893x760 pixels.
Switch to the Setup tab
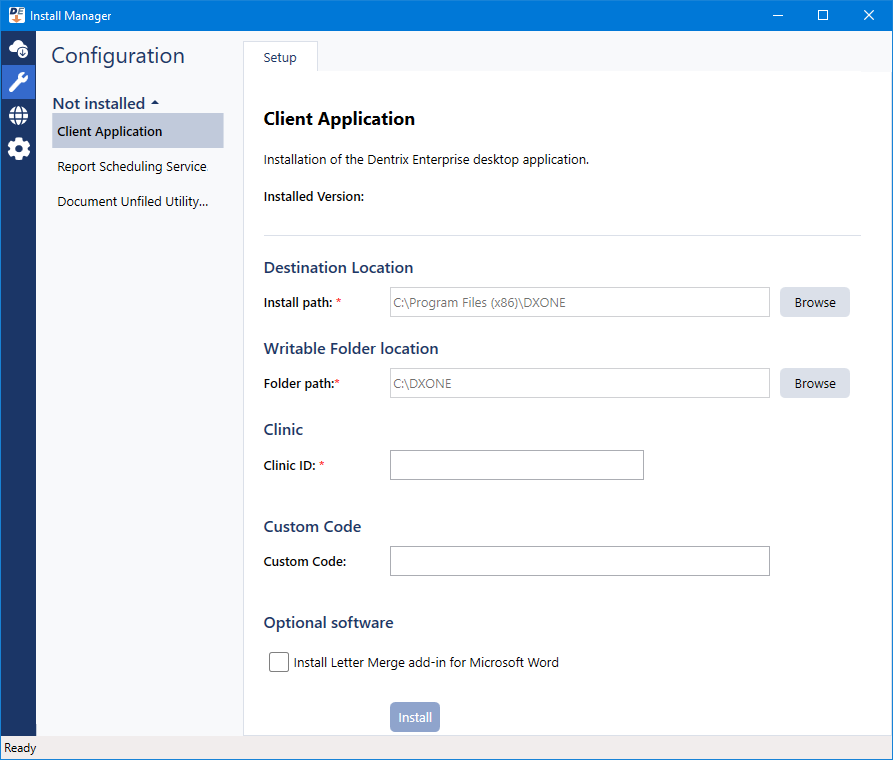pos(280,58)
